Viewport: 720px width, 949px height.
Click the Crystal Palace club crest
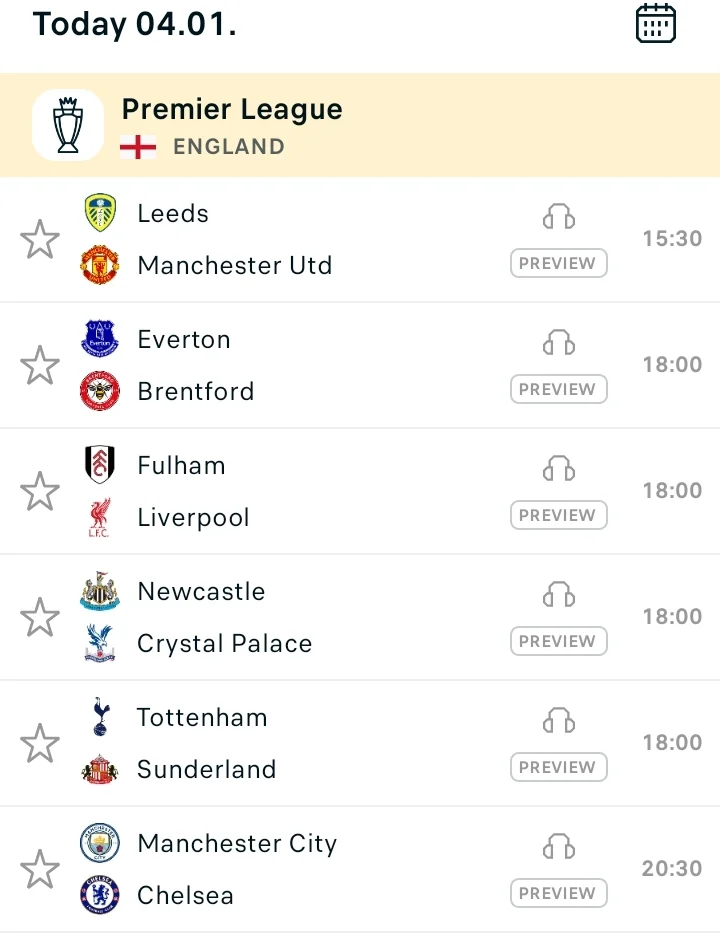[100, 643]
